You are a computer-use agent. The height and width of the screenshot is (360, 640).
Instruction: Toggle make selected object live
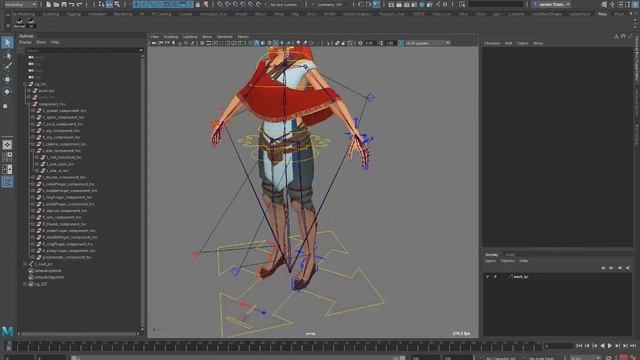tap(259, 4)
